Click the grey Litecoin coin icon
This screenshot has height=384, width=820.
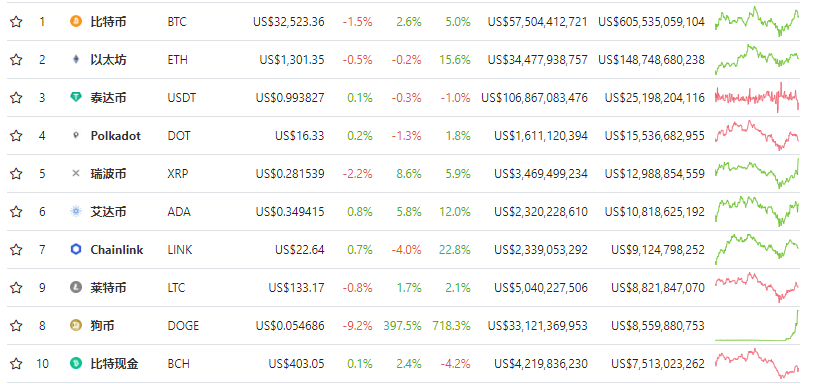[x=76, y=287]
